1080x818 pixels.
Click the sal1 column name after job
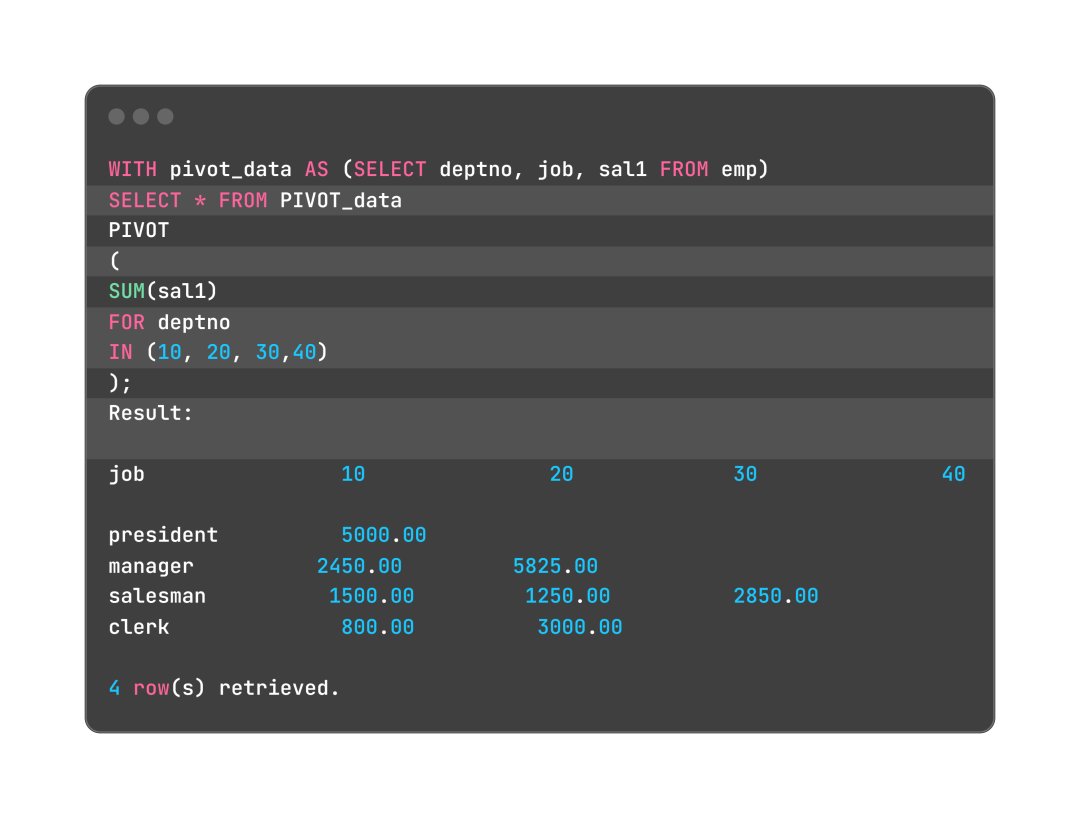pyautogui.click(x=623, y=169)
